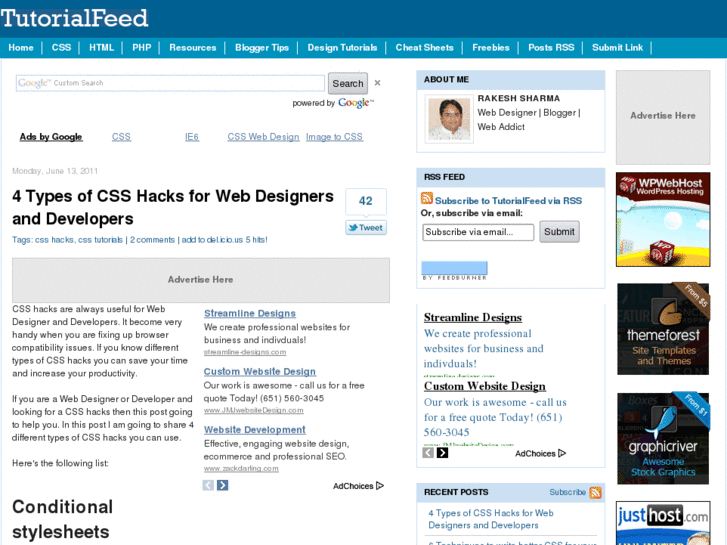Click the wide Advertise Here banner
This screenshot has height=545, width=727.
click(201, 280)
